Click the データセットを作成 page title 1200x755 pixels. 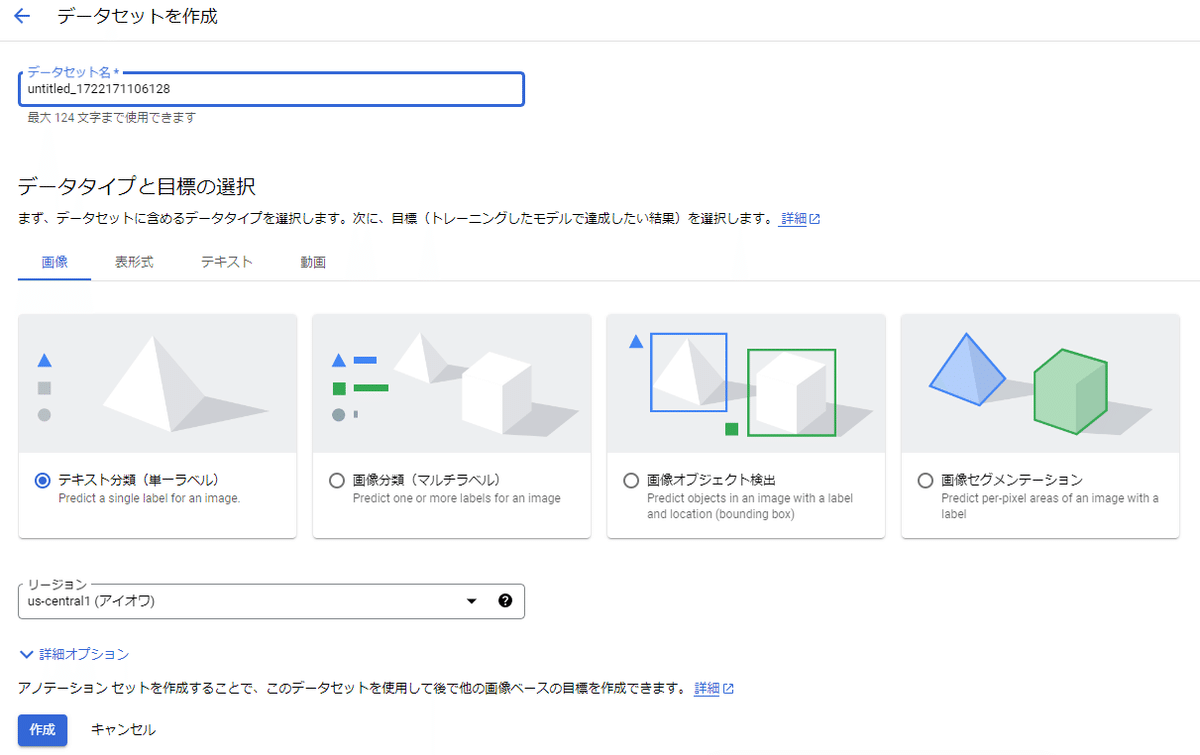click(x=137, y=17)
